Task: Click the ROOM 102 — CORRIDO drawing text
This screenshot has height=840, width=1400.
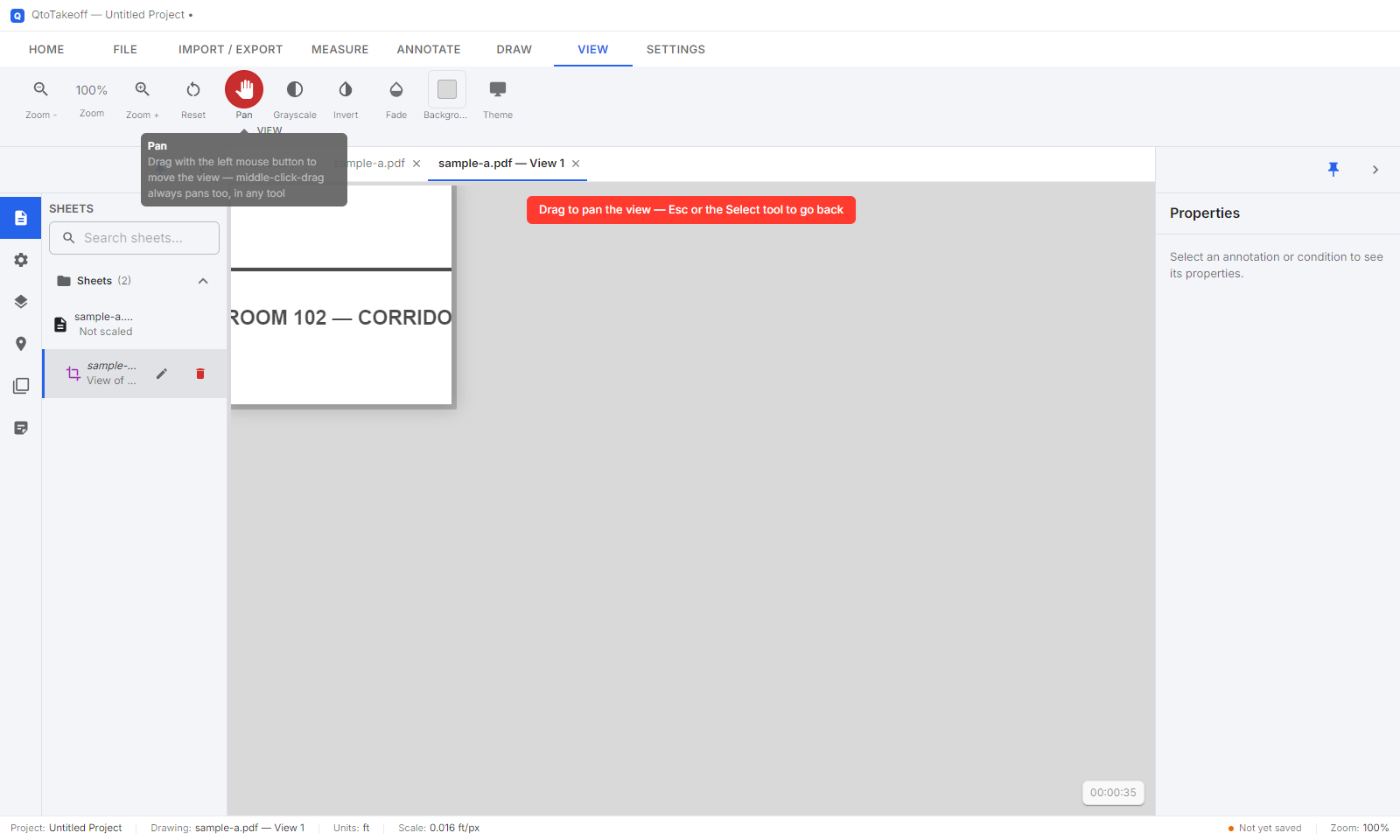Action: coord(340,318)
